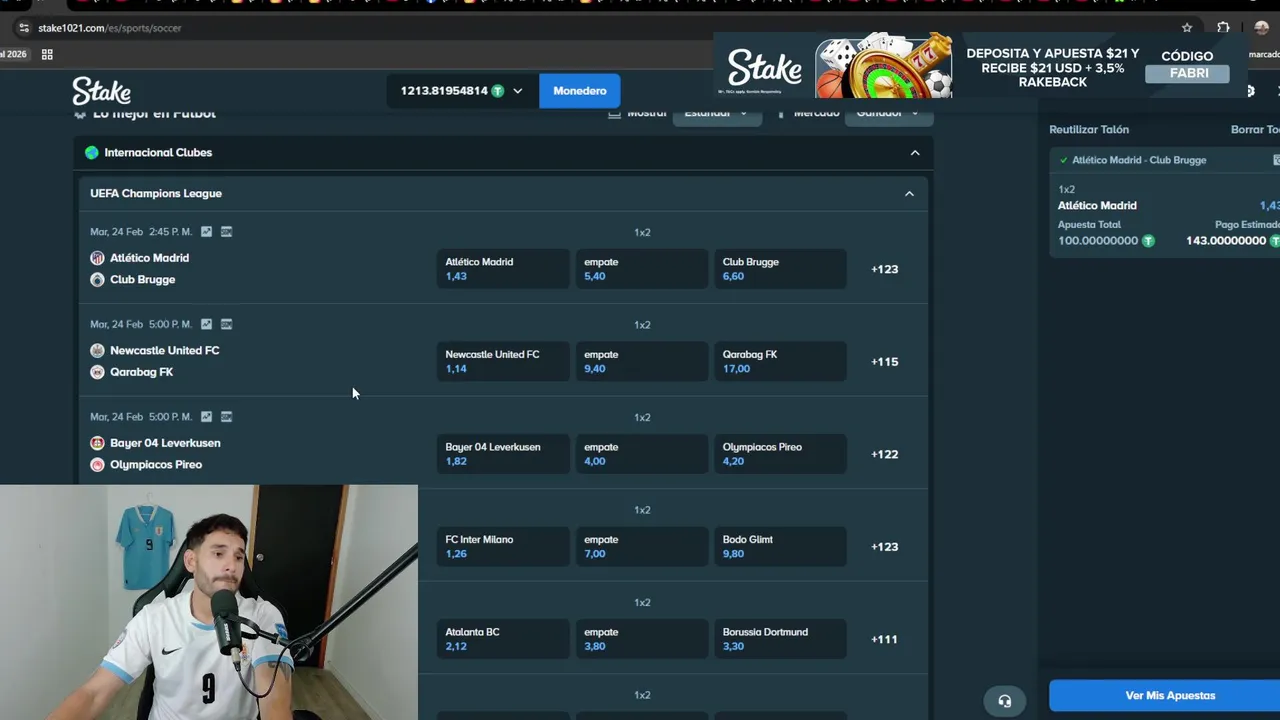Open stats chart icon for Bayer Leverkusen match
Image resolution: width=1280 pixels, height=720 pixels.
206,417
